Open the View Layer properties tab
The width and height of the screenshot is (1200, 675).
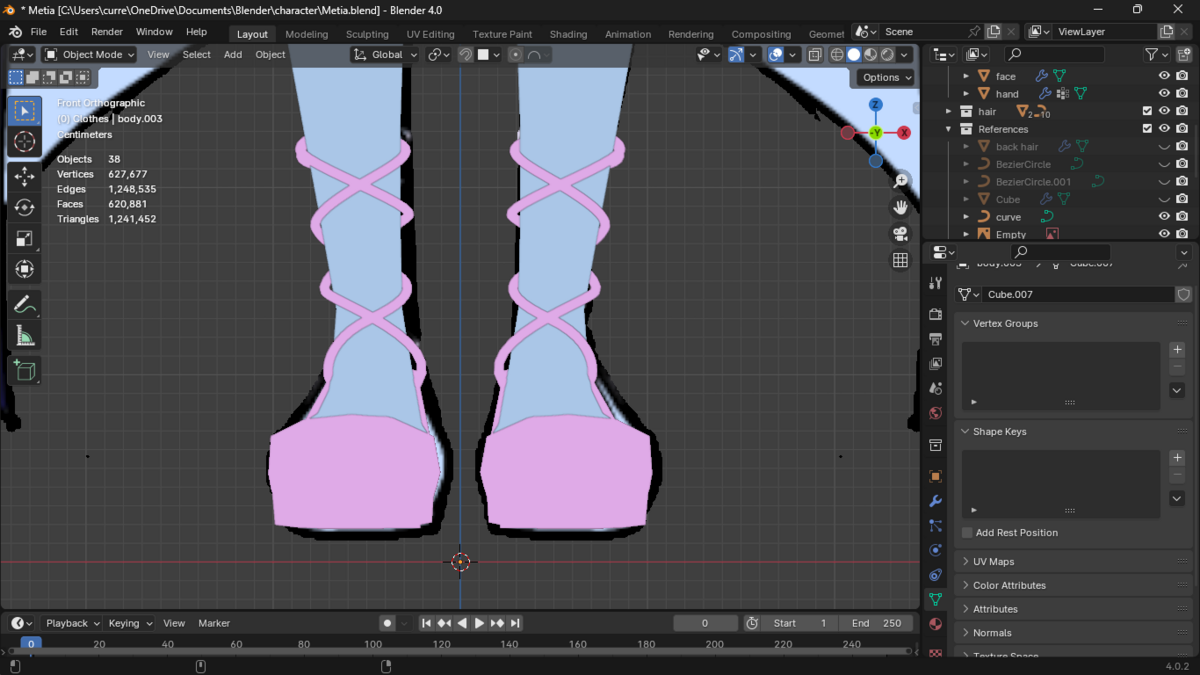tap(935, 364)
